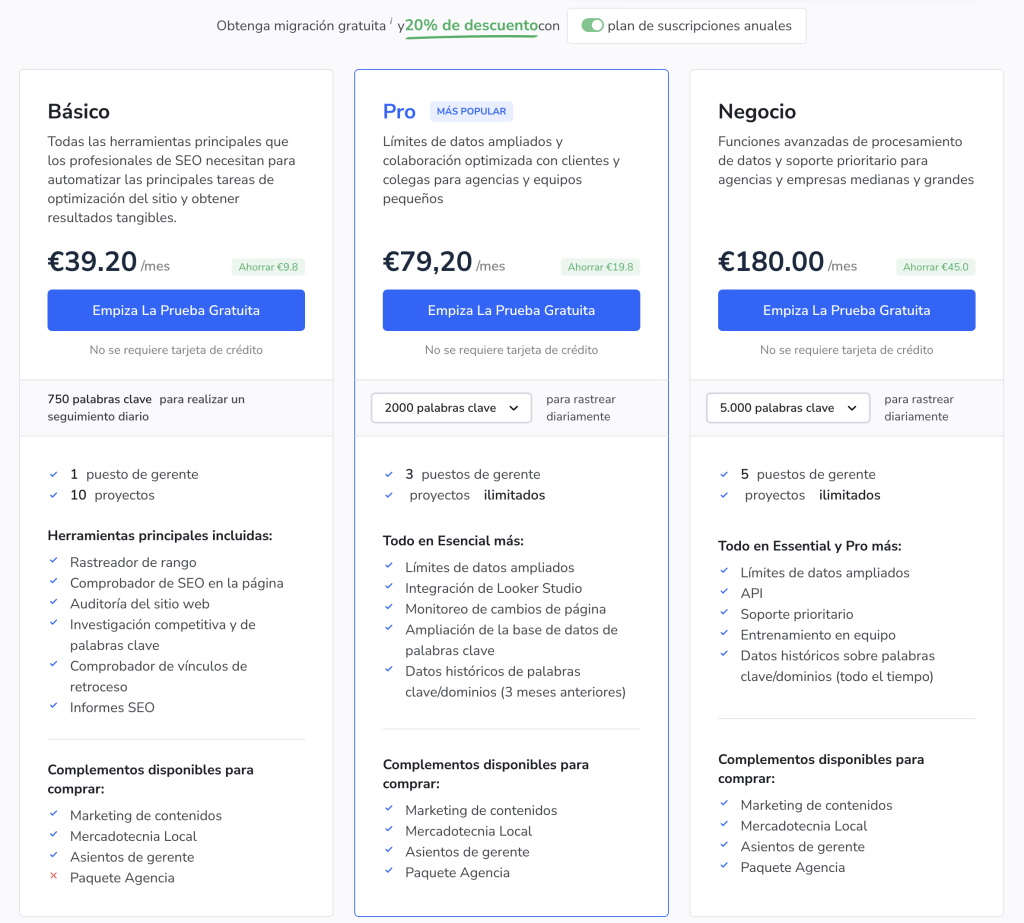
Task: Click the MÁS POPULAR badge
Action: 471,110
